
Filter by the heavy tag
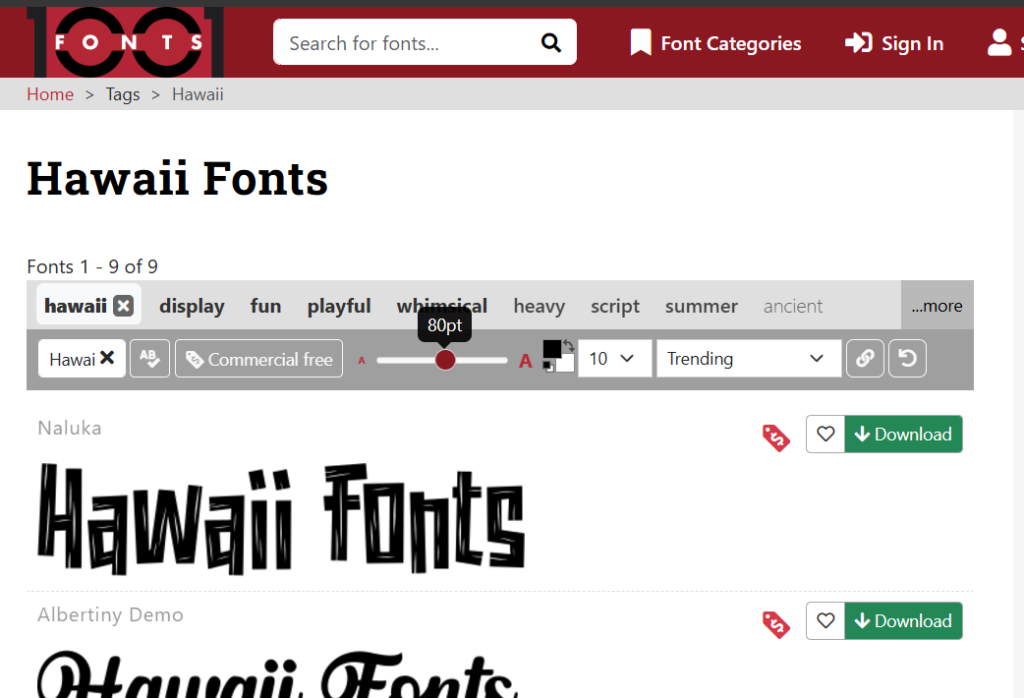[539, 306]
